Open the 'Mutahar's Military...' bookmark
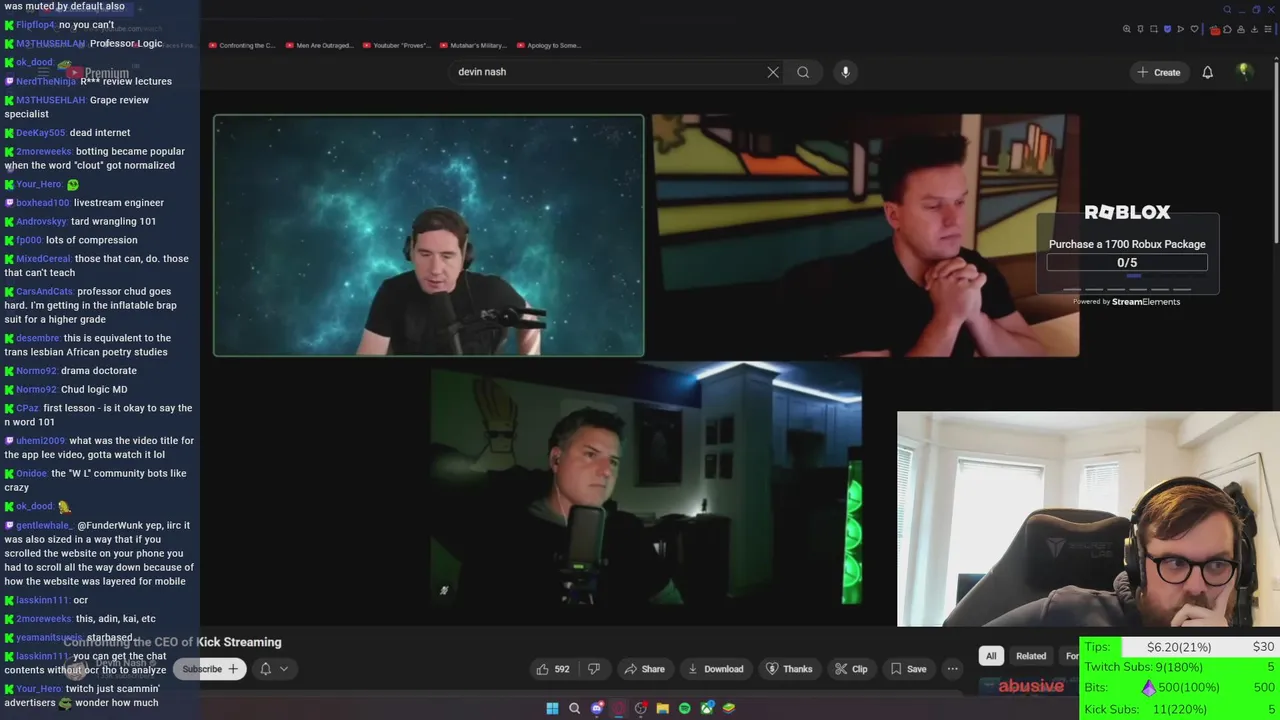This screenshot has width=1280, height=720. click(473, 45)
